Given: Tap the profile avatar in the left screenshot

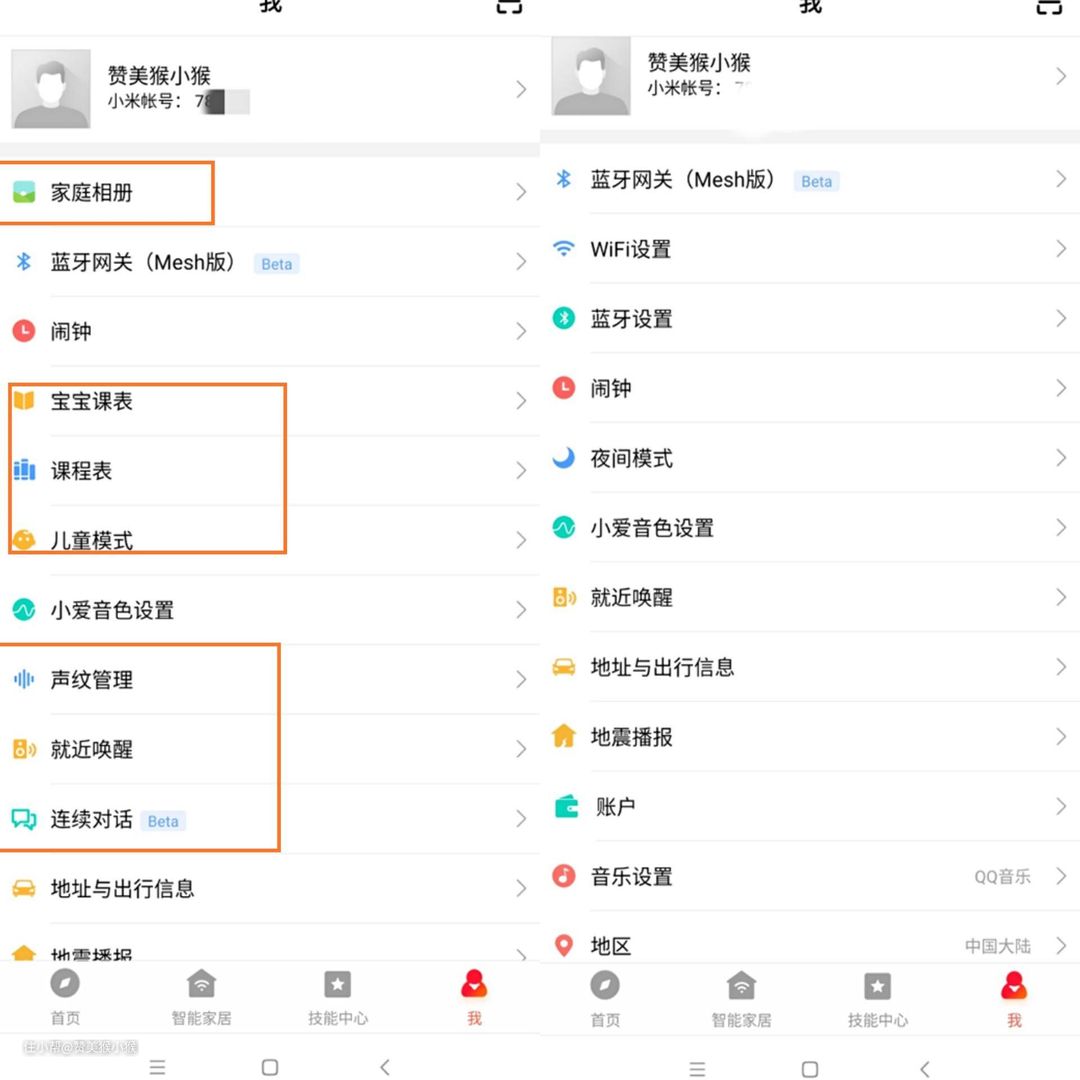Looking at the screenshot, I should pos(51,89).
